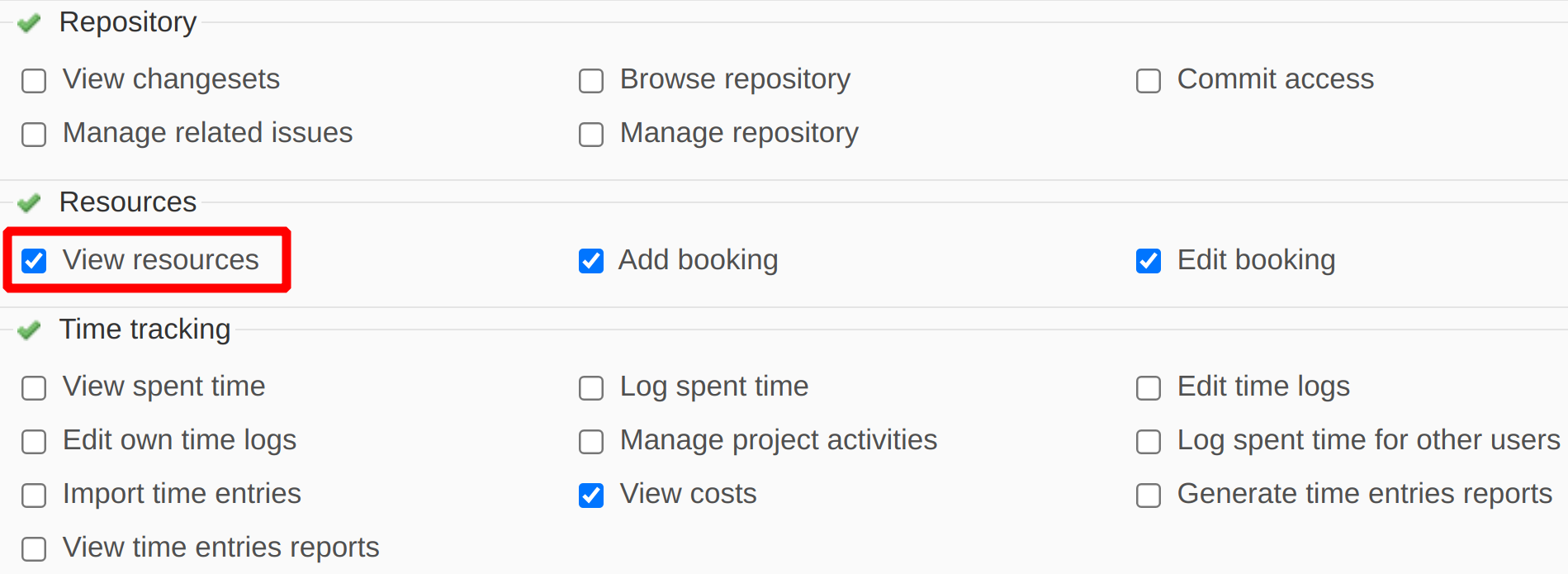The height and width of the screenshot is (574, 1568).
Task: Check the Import time entries box
Action: 34,496
